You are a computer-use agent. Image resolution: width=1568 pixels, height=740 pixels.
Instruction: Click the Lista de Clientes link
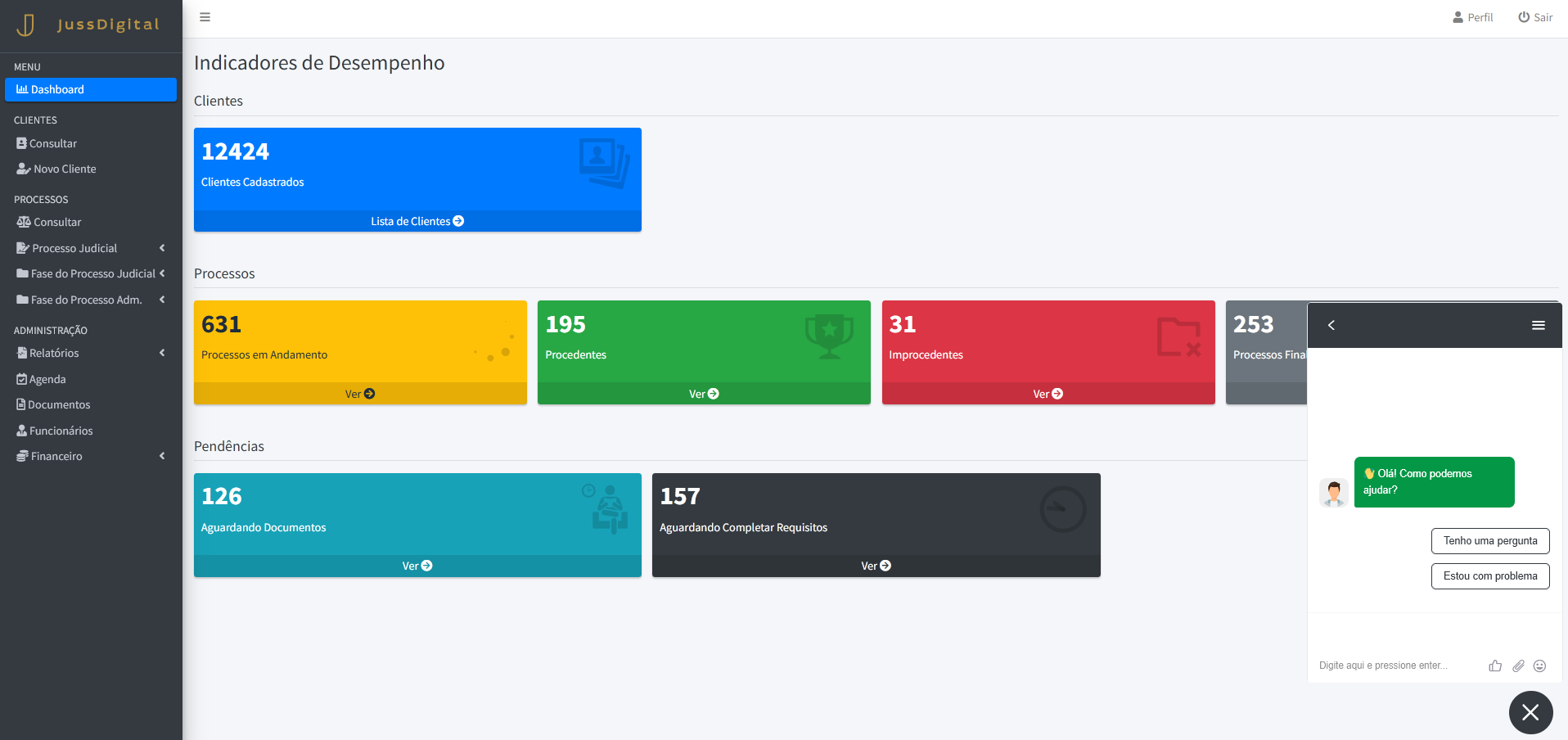point(417,221)
